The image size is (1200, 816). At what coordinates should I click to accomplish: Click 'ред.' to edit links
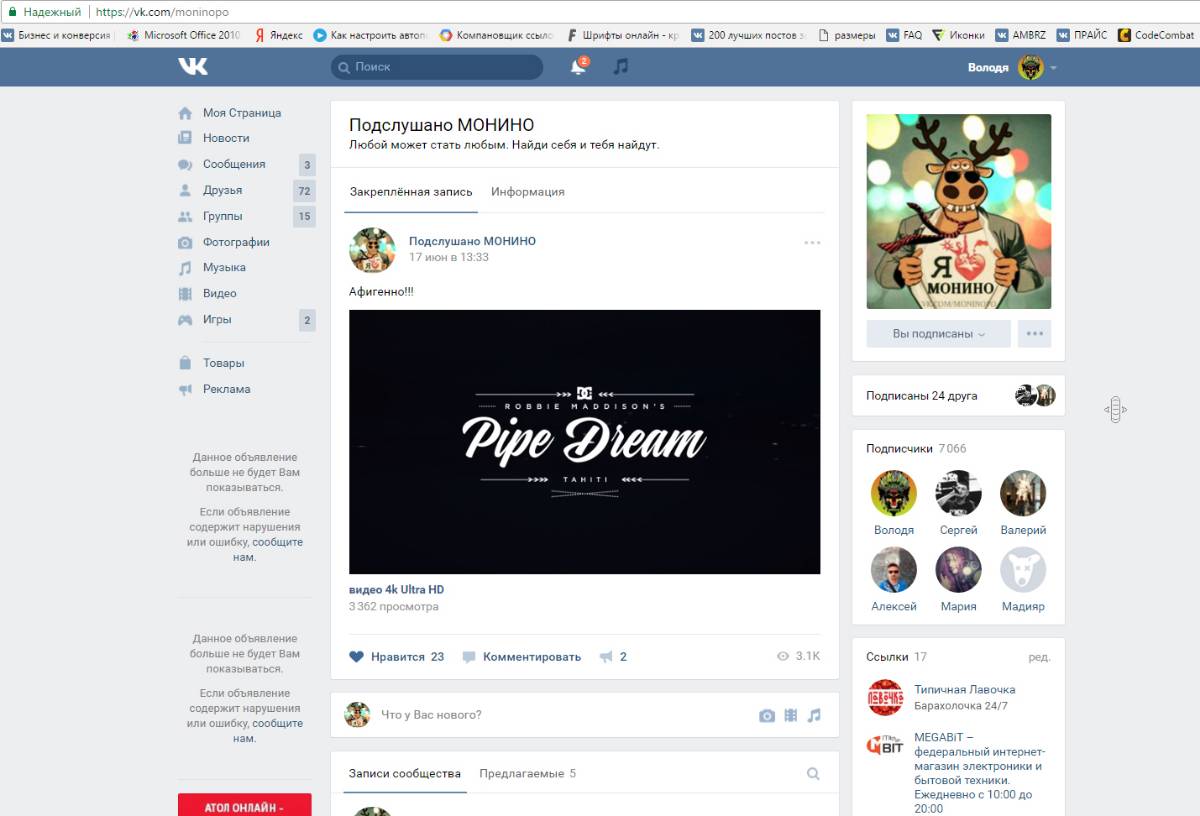[1039, 657]
